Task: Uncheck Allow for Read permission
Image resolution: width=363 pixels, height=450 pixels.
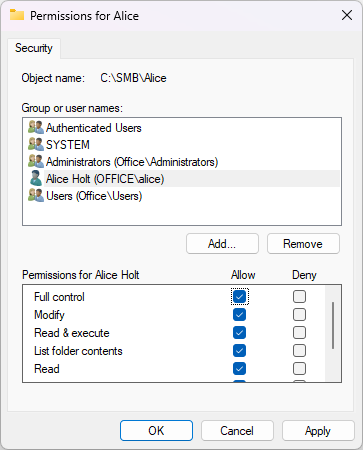Action: 239,368
